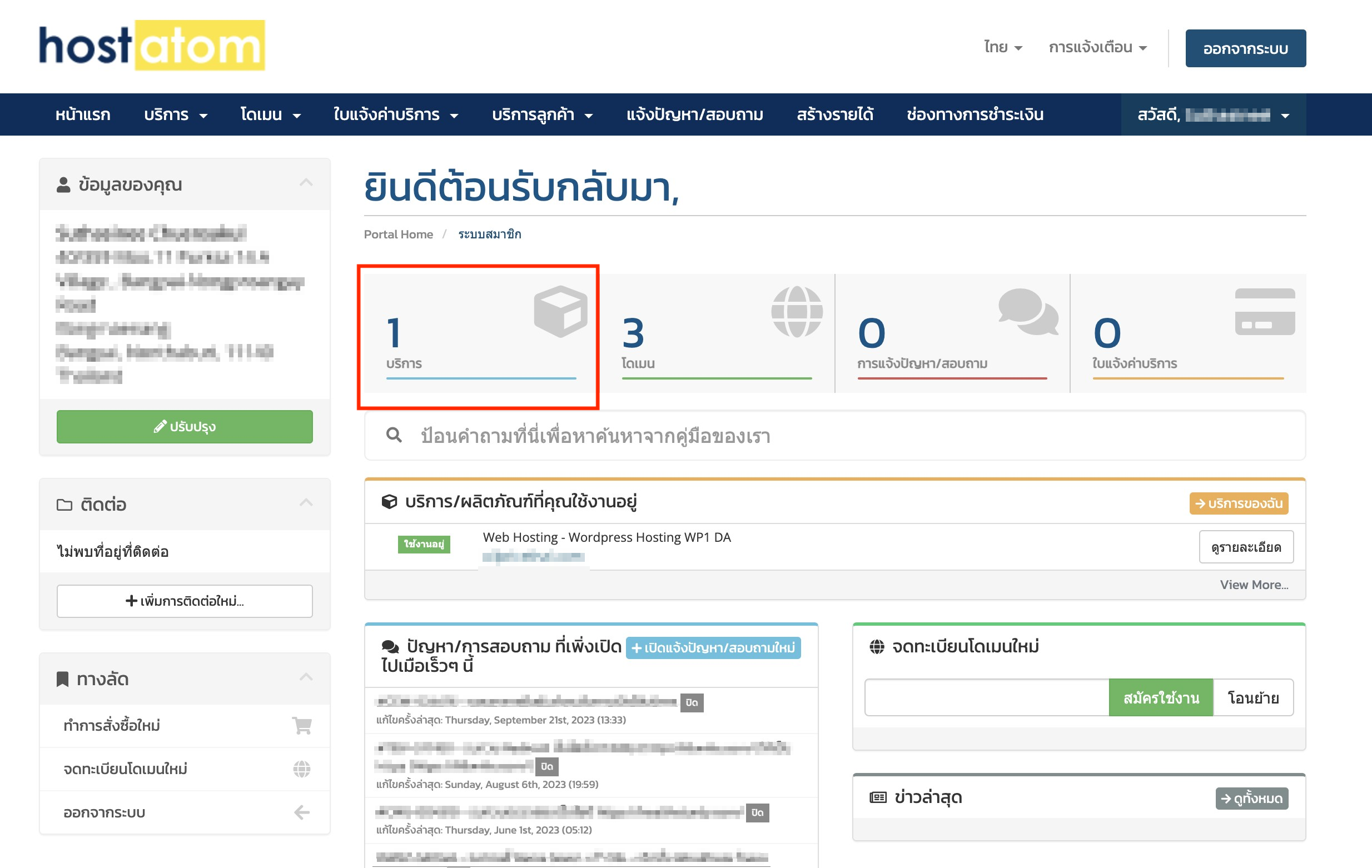This screenshot has height=868, width=1372.
Task: Click the bookmark icon in ทางลัด header
Action: coord(62,679)
